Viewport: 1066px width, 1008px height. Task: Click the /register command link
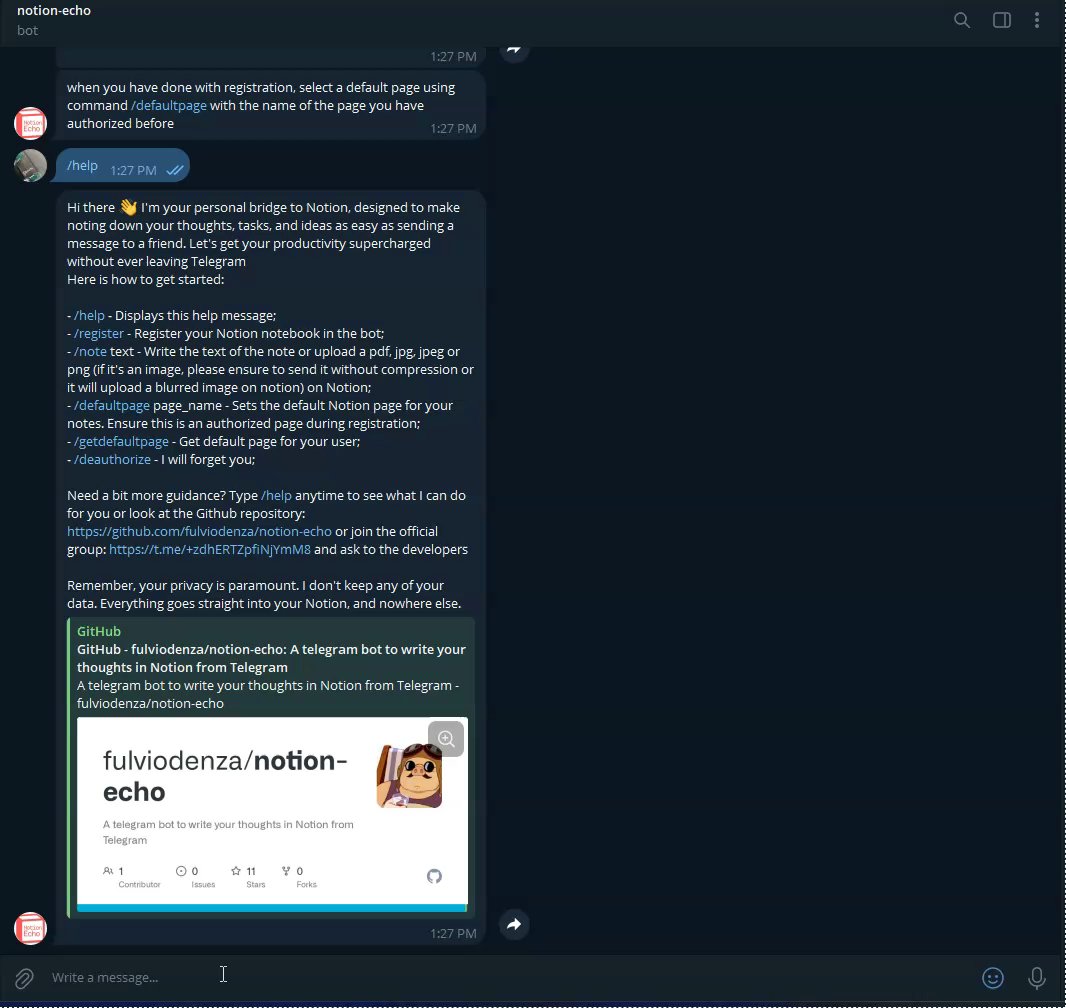[x=99, y=334]
